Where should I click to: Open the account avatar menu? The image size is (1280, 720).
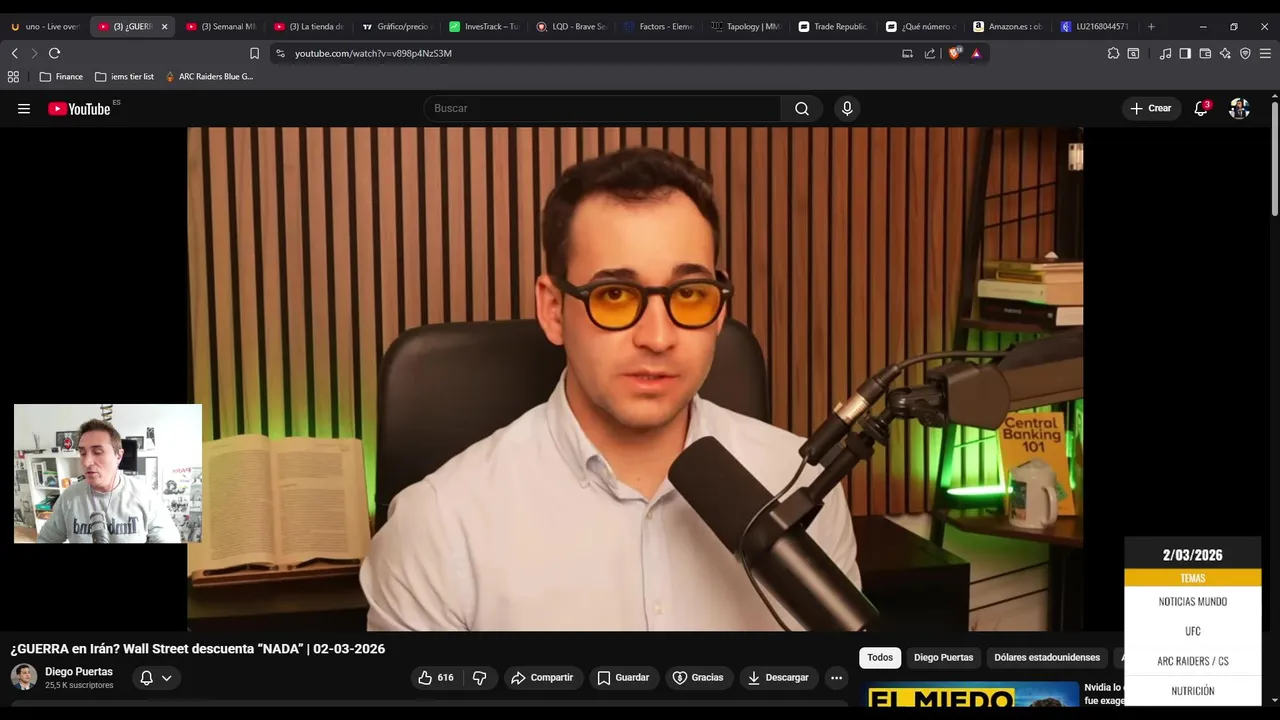1239,108
